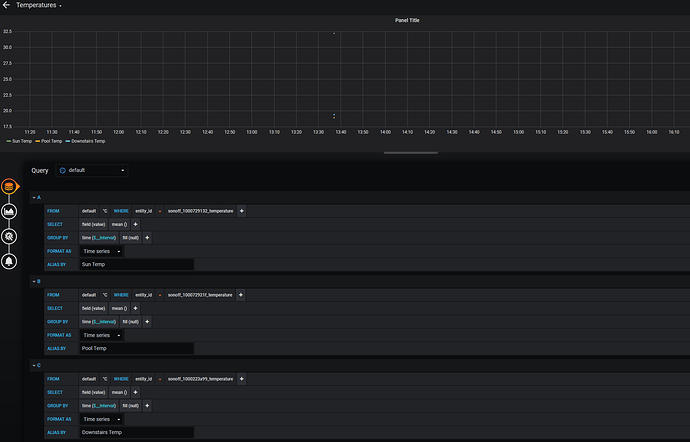The image size is (690, 442).
Task: Open Format As Time series dropdown in query A
Action: (101, 251)
